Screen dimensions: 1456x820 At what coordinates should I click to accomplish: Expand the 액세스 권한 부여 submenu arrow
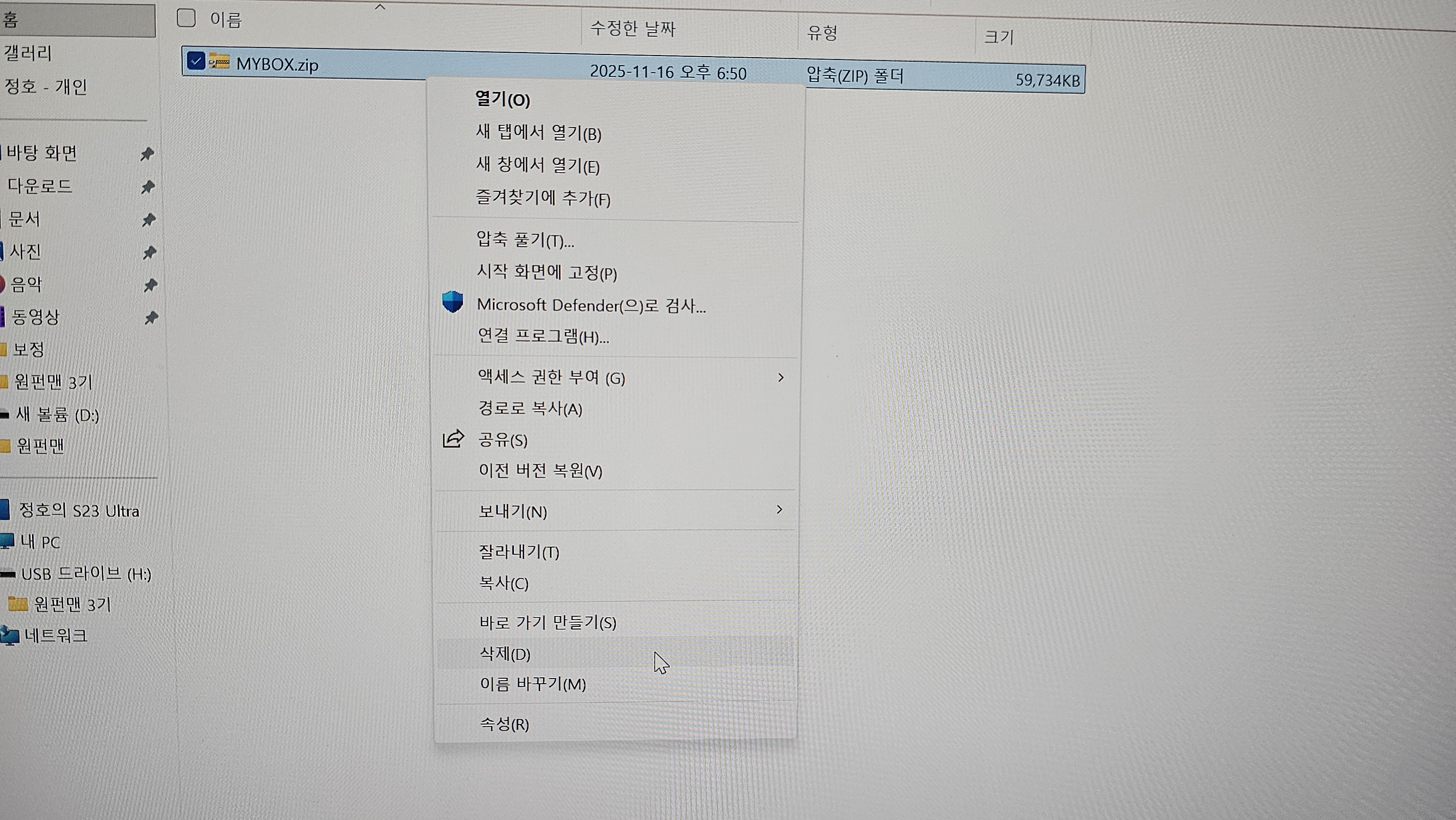(782, 378)
